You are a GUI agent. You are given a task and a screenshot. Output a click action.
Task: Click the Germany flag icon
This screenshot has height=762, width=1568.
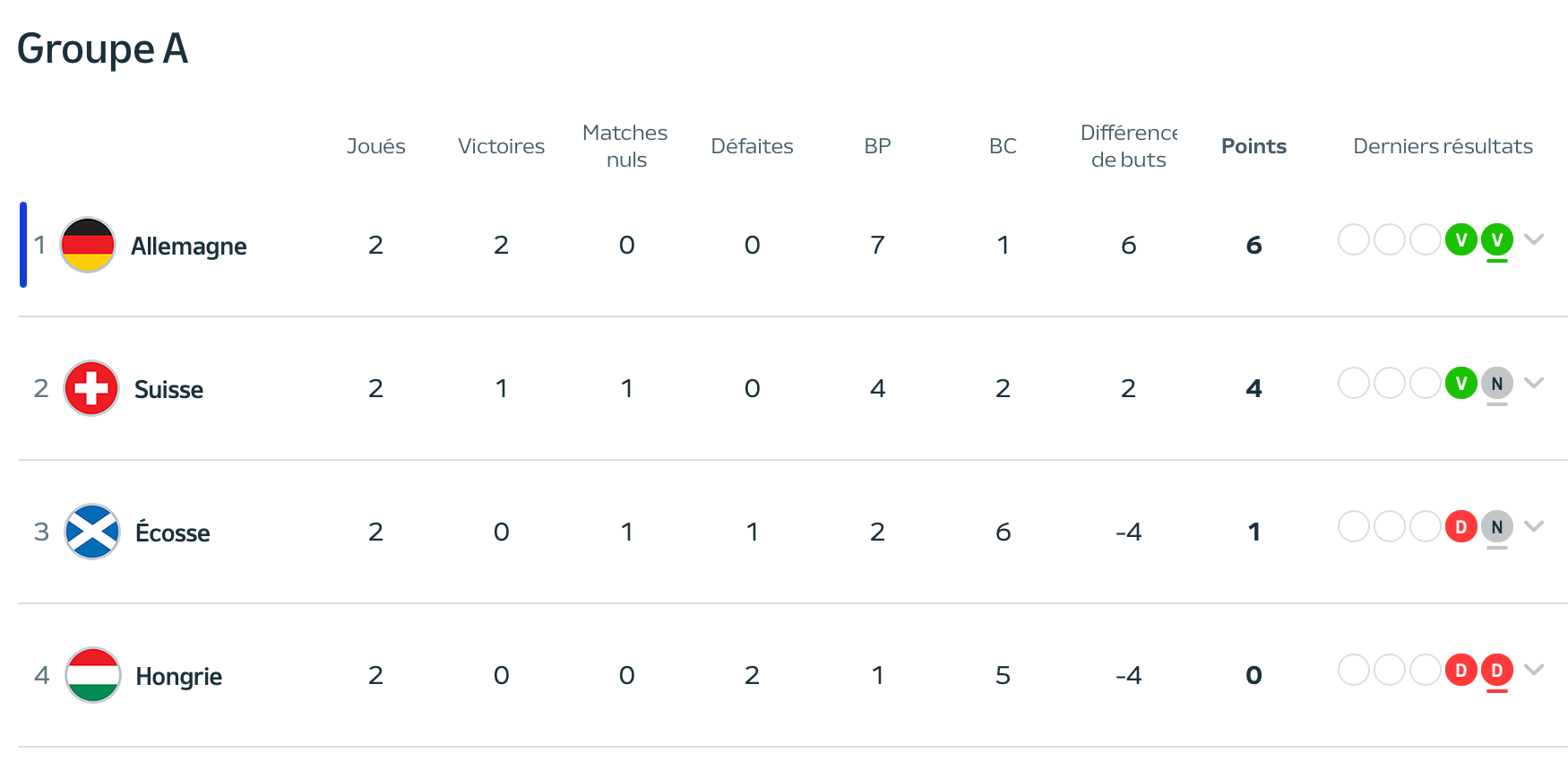pos(88,245)
